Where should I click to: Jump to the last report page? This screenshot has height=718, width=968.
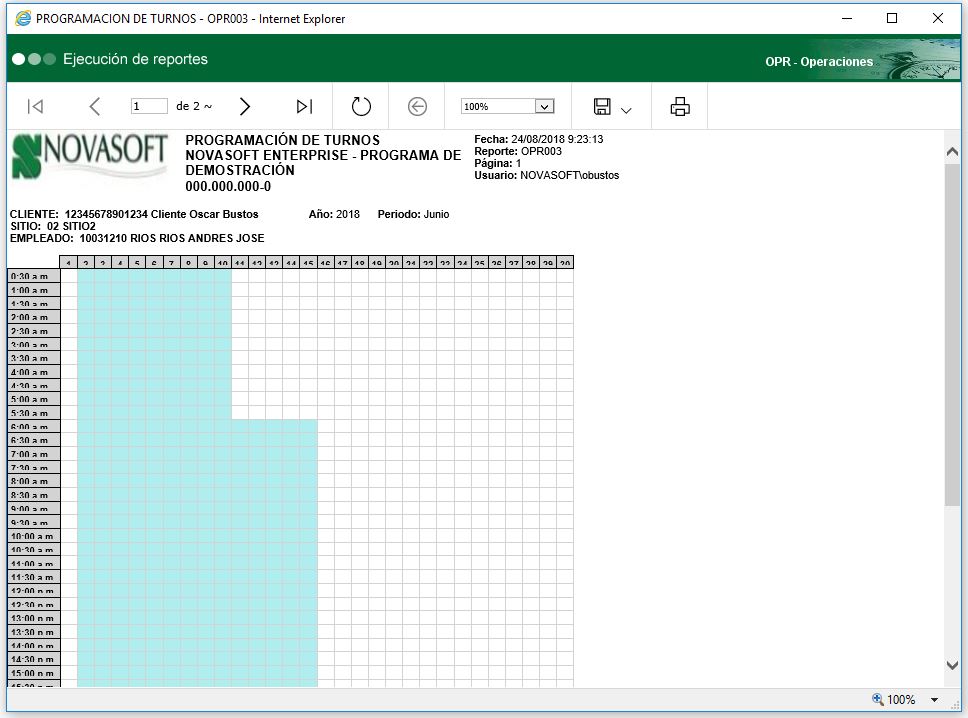click(x=304, y=106)
